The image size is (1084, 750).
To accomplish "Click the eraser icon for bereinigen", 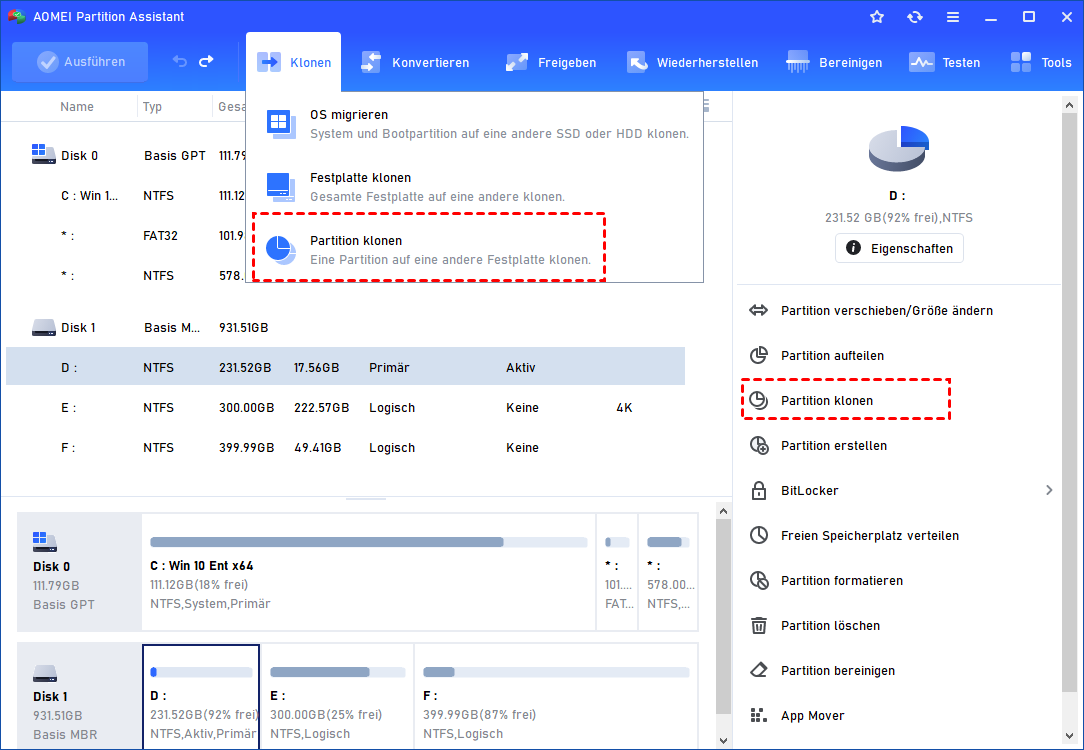I will [x=758, y=670].
